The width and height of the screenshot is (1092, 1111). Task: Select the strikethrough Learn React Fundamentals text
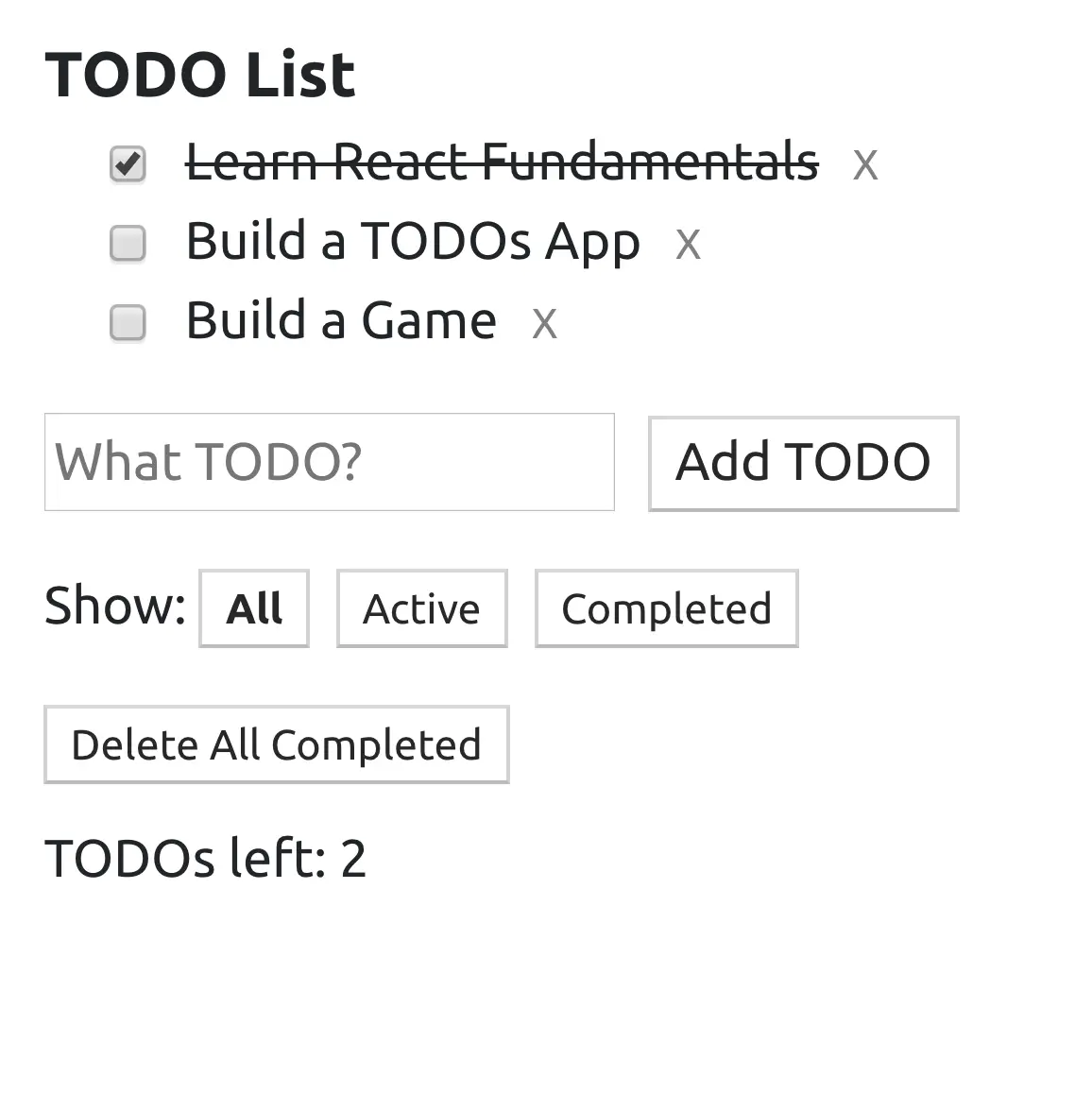point(503,162)
